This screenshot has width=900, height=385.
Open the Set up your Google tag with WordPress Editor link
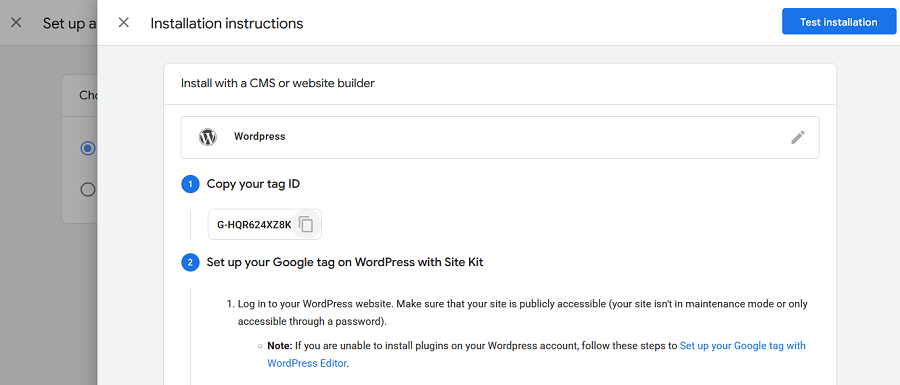537,354
